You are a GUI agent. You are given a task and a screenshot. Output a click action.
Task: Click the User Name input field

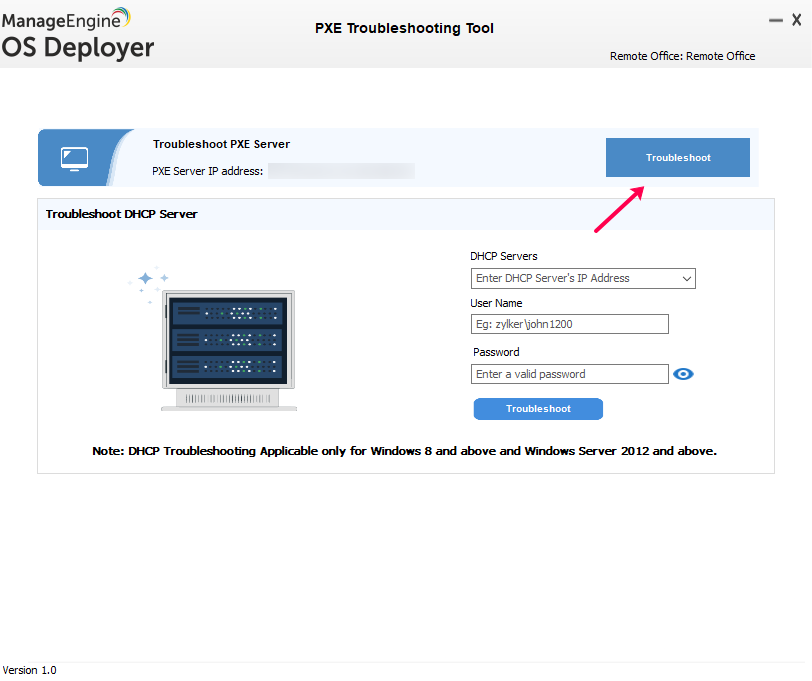(569, 324)
